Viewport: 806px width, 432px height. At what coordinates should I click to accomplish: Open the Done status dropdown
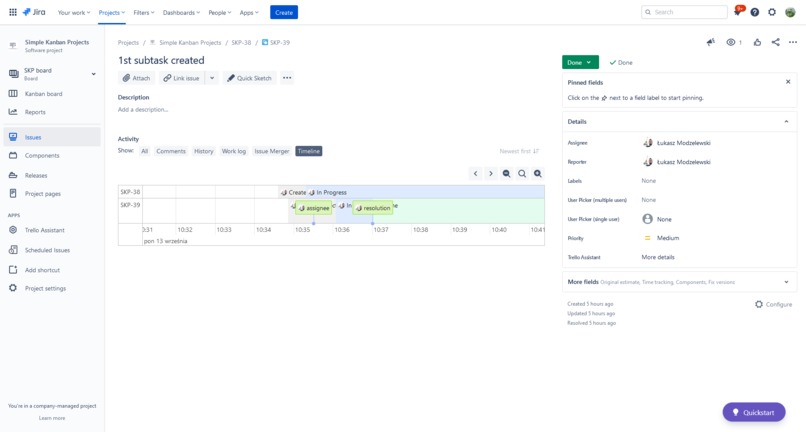tap(580, 62)
